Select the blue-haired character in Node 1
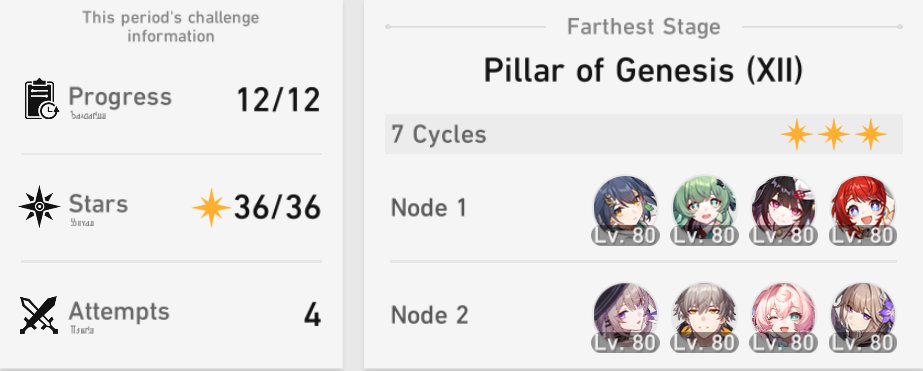 pyautogui.click(x=625, y=210)
